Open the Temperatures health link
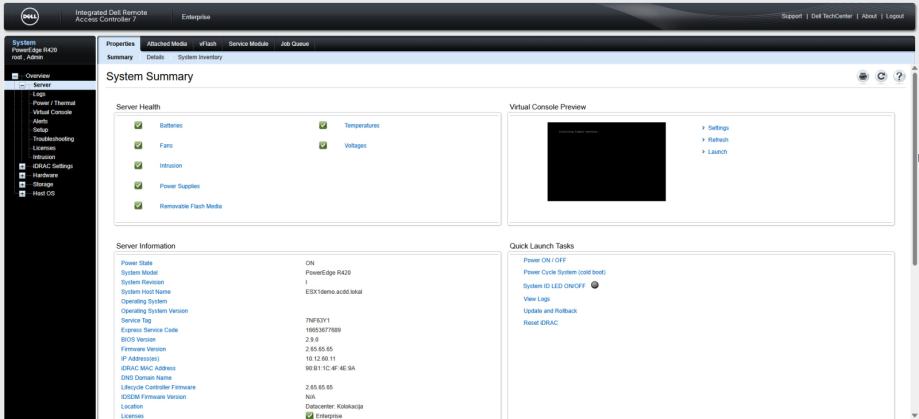 (362, 125)
